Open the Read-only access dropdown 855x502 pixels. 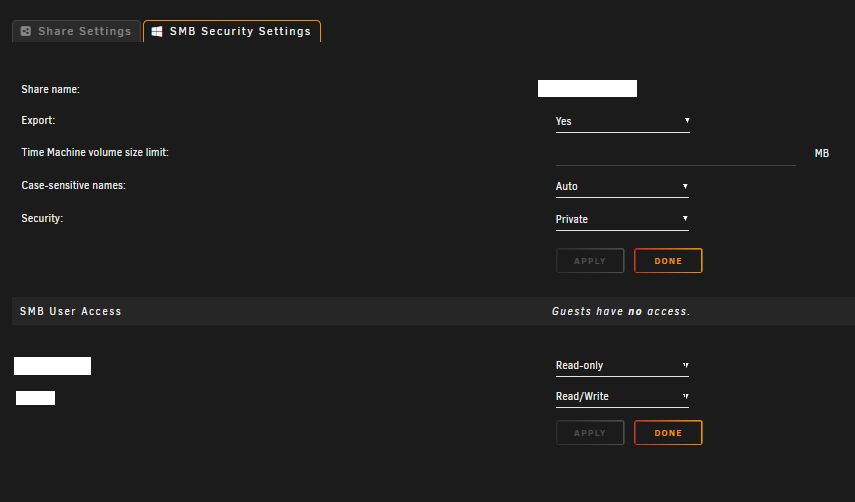(x=622, y=366)
